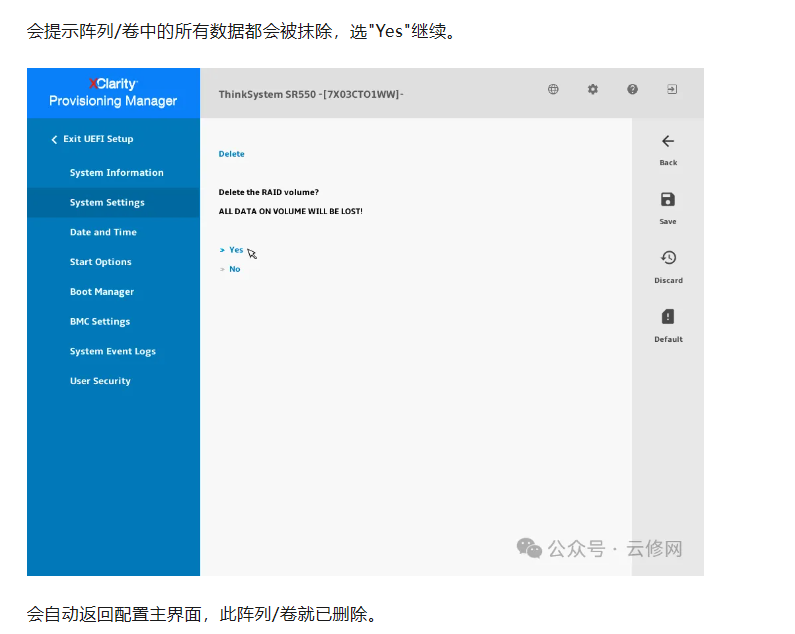Click the globe language icon

[x=553, y=89]
